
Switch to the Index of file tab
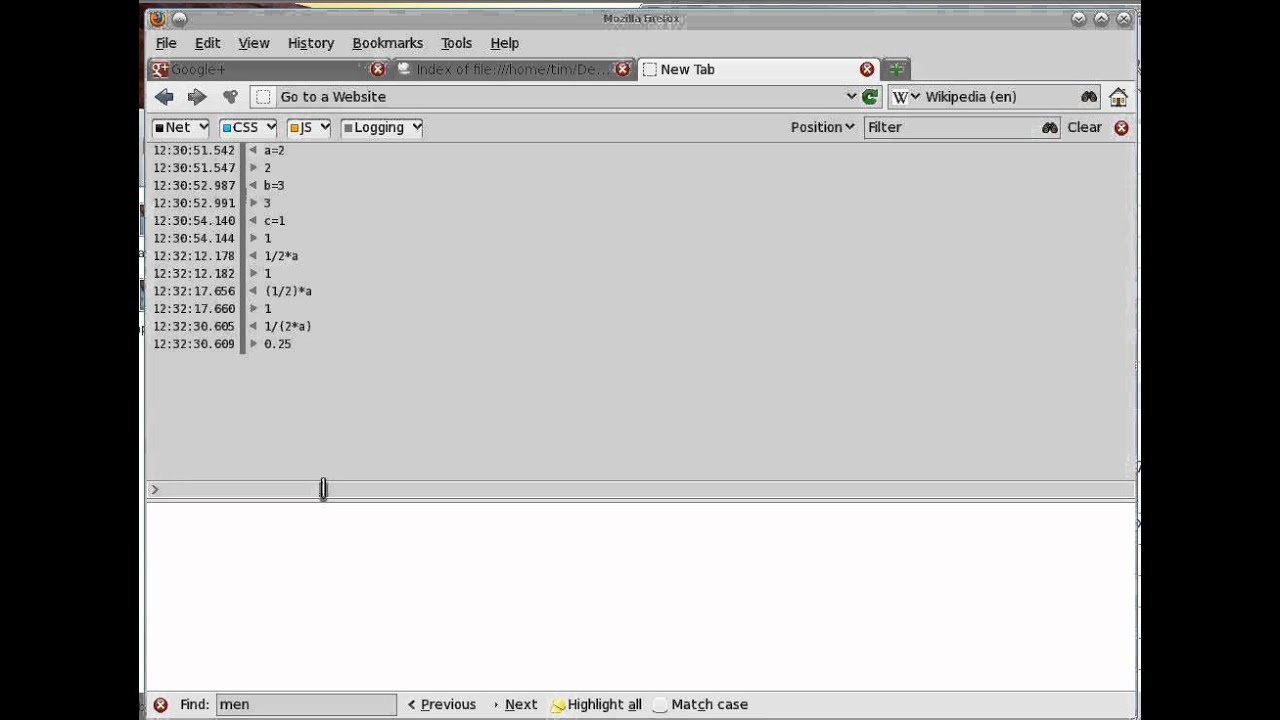coord(514,69)
